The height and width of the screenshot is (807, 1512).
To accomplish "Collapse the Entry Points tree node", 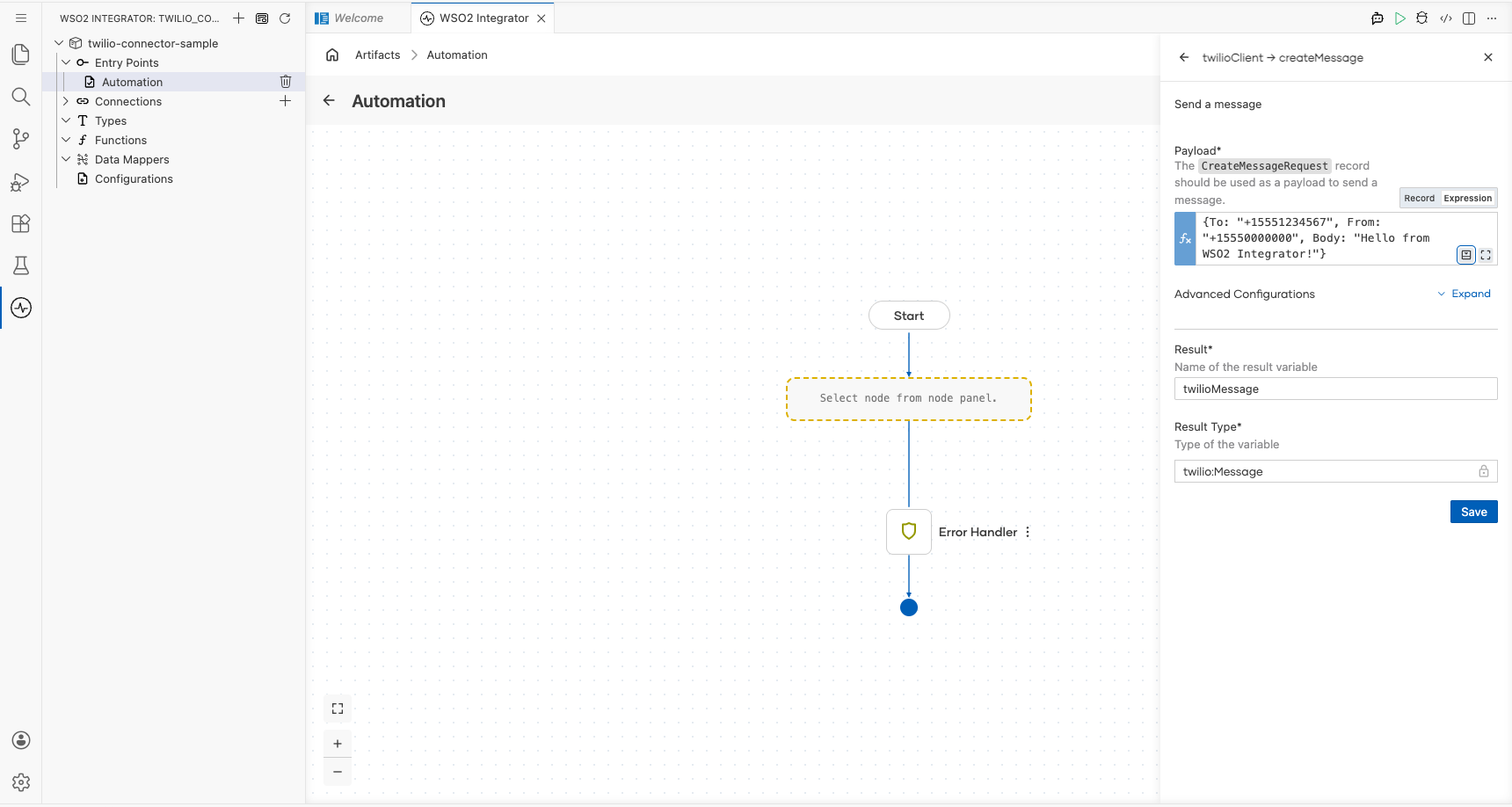I will click(x=66, y=62).
